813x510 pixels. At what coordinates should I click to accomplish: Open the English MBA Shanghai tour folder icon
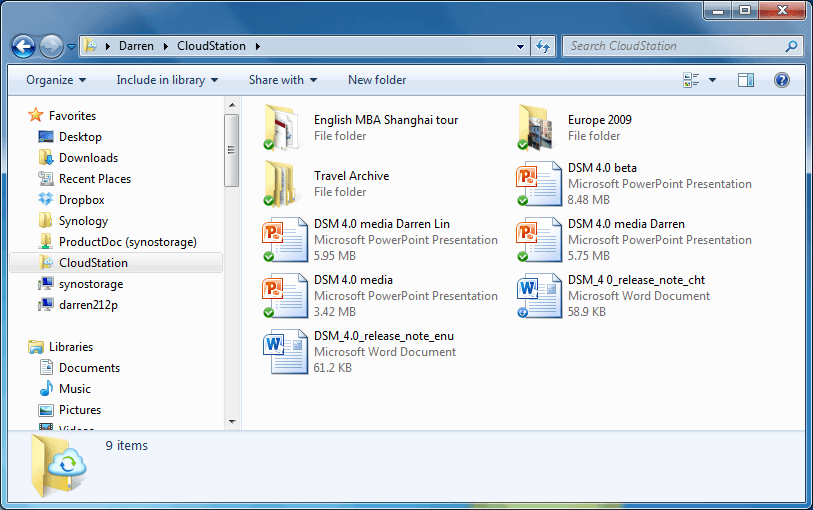[x=283, y=128]
